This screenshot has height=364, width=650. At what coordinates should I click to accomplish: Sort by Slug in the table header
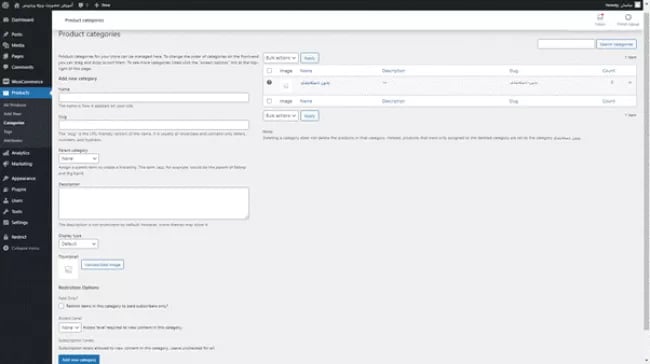tap(514, 71)
